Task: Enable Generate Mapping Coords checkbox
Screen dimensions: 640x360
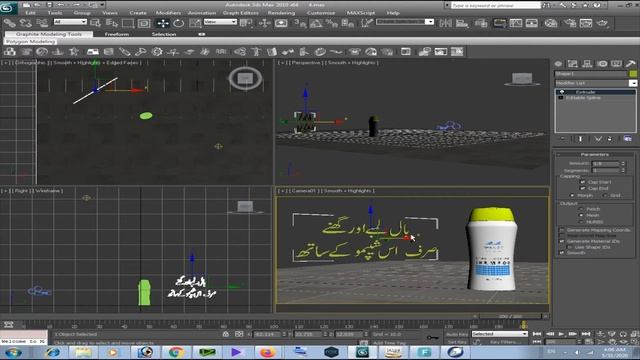Action: coord(562,230)
